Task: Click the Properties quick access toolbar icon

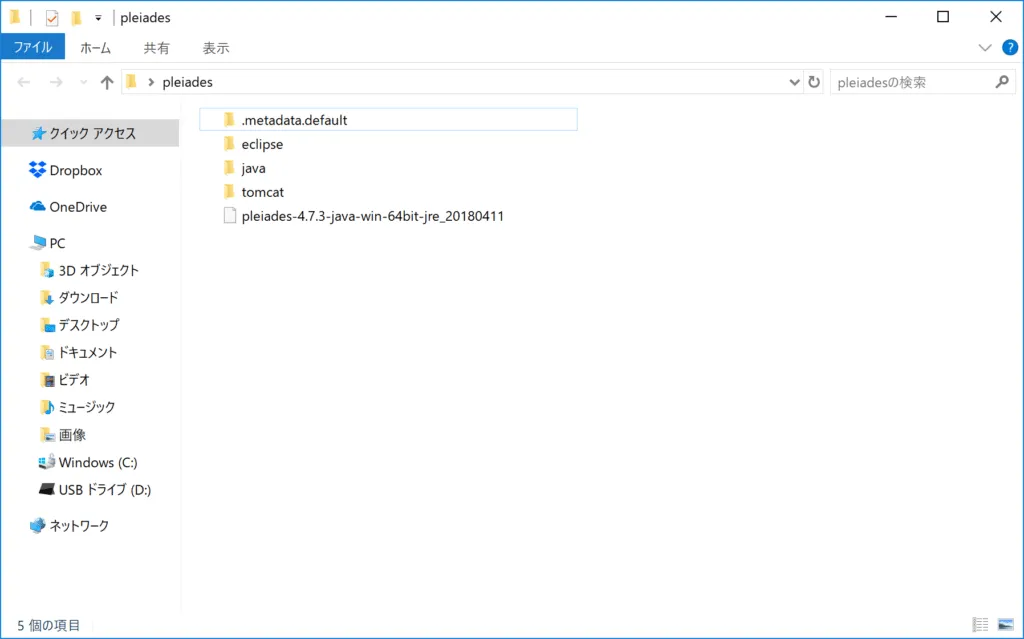Action: click(52, 18)
